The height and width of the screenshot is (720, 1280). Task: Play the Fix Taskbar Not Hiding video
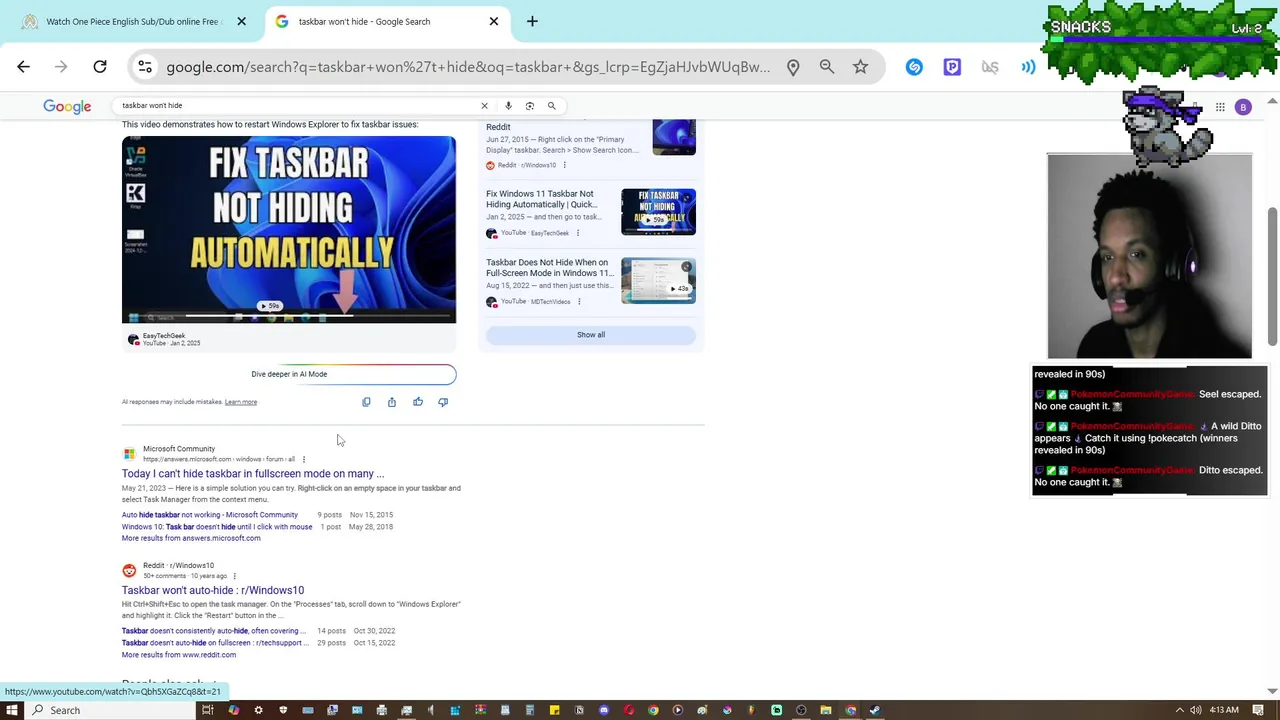point(289,229)
